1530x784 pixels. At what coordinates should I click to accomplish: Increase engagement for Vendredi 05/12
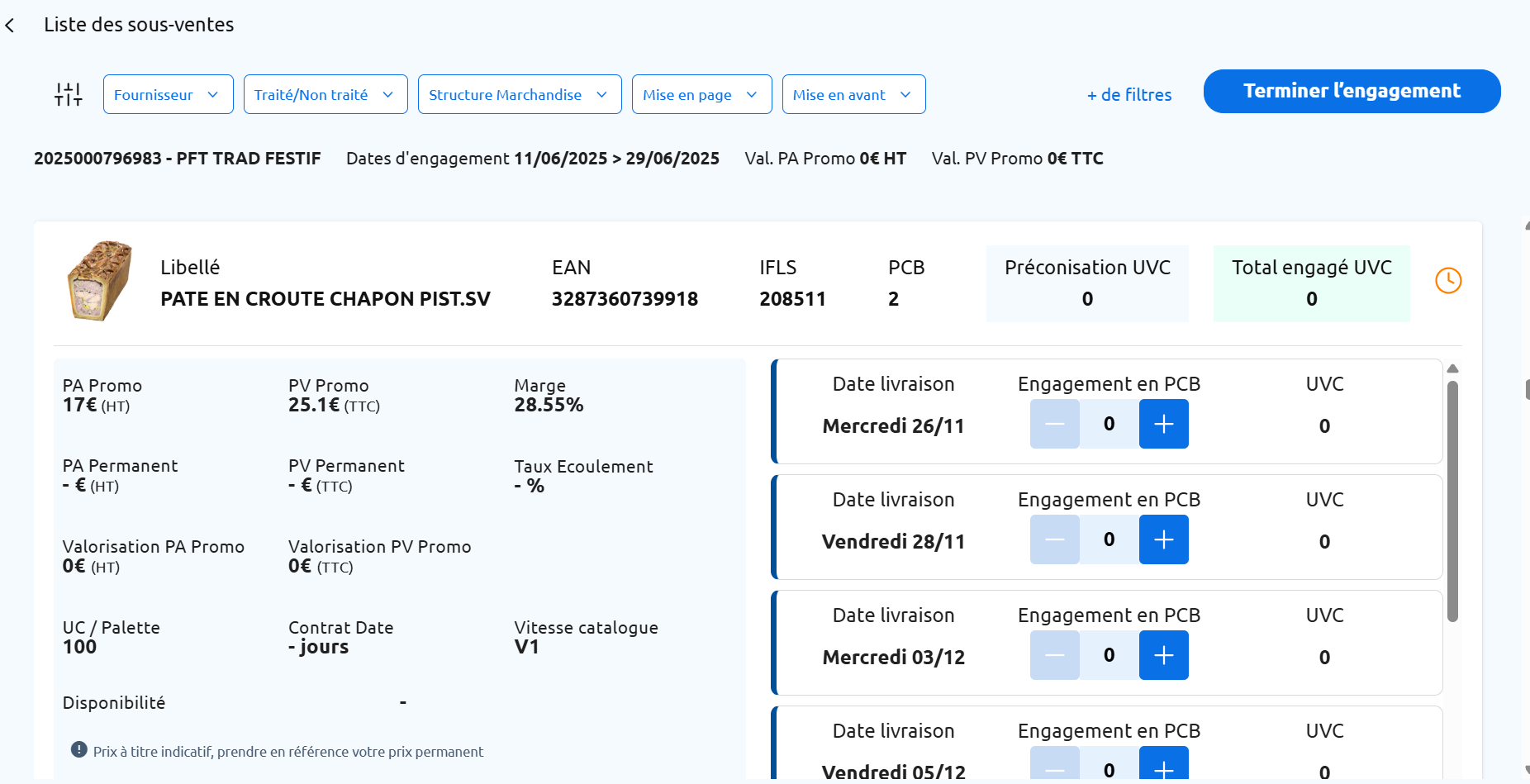click(1163, 766)
